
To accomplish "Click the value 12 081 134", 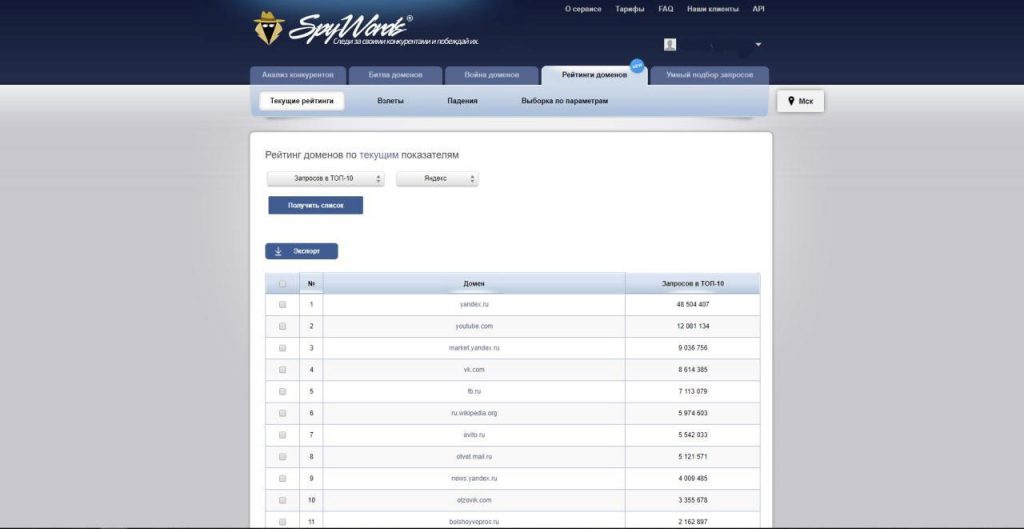I will click(692, 326).
